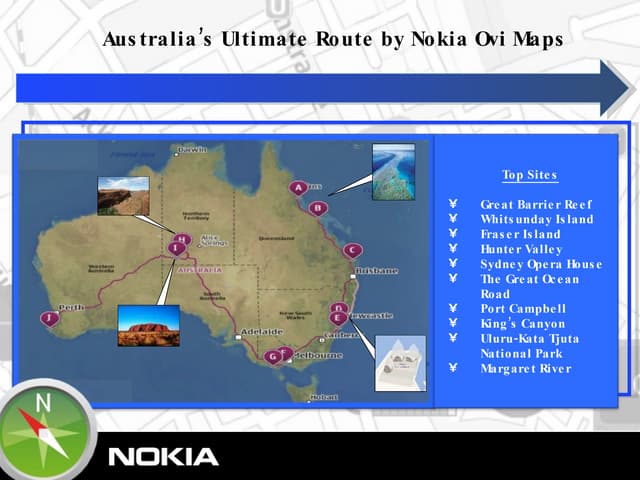This screenshot has width=640, height=480.
Task: Select Margaret River in list
Action: tap(526, 369)
